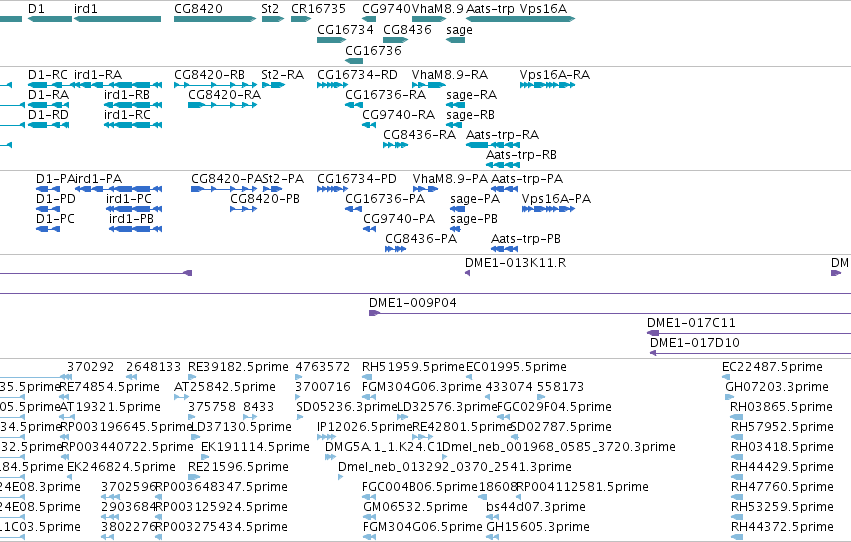Click the EK191114.5prime EST label
The image size is (851, 542).
[255, 447]
